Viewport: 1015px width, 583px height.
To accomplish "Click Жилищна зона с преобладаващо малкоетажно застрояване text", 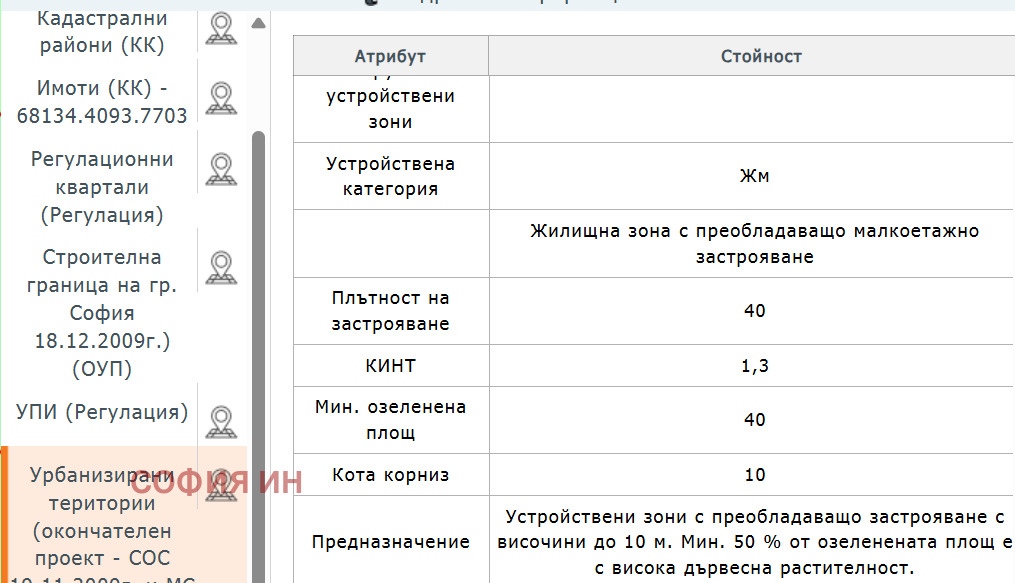I will pyautogui.click(x=754, y=244).
